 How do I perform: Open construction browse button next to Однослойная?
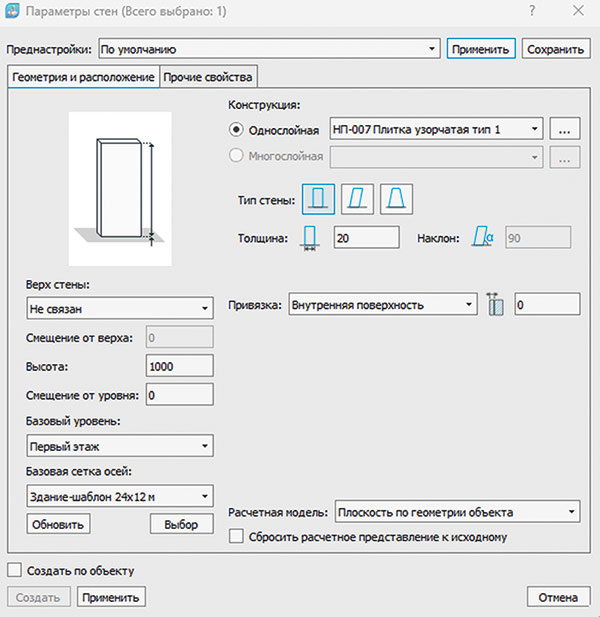(565, 129)
